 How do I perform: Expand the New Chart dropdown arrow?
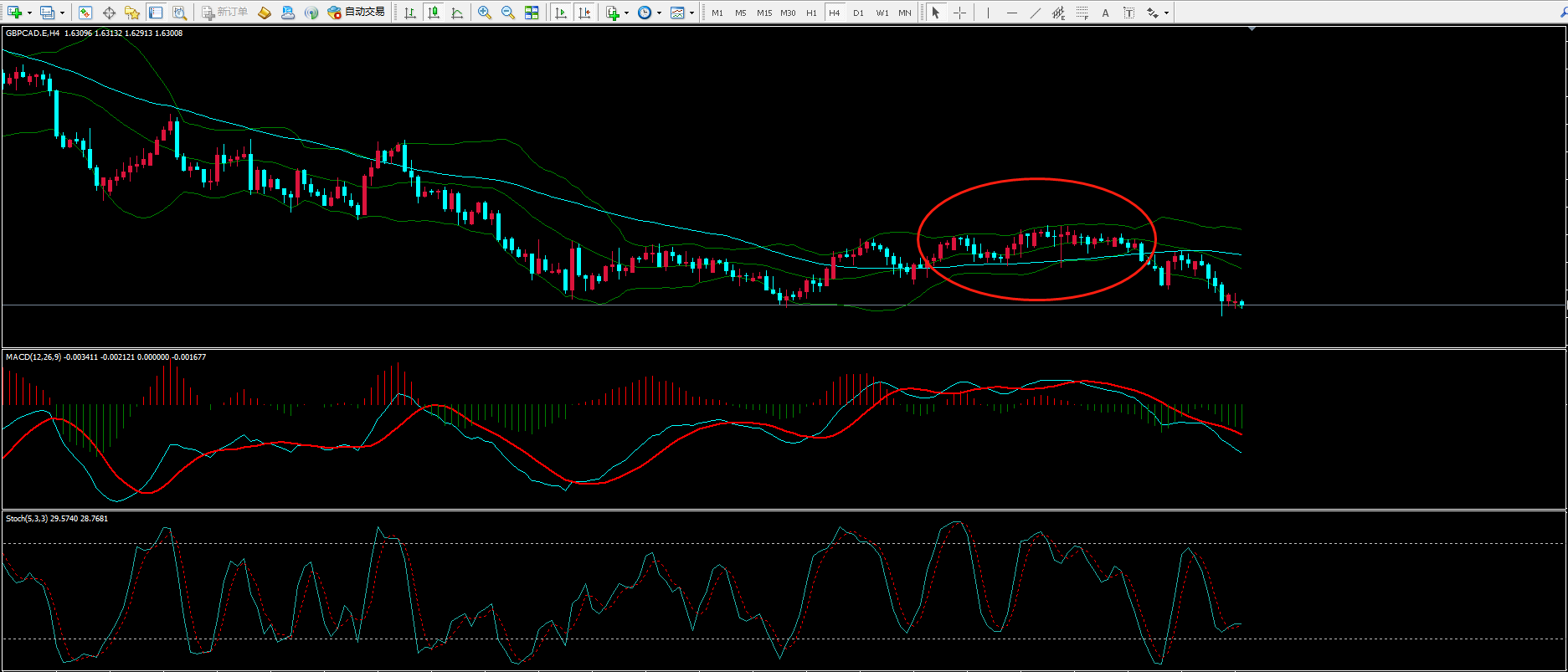(x=30, y=13)
